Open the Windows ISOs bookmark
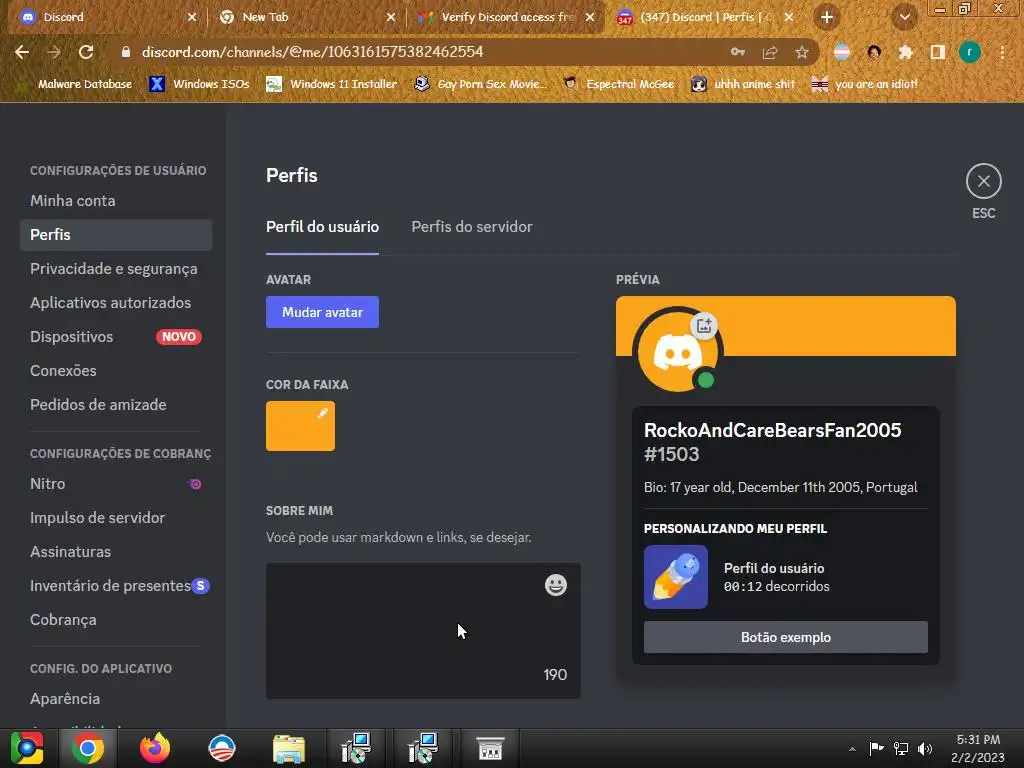The height and width of the screenshot is (768, 1024). tap(200, 84)
